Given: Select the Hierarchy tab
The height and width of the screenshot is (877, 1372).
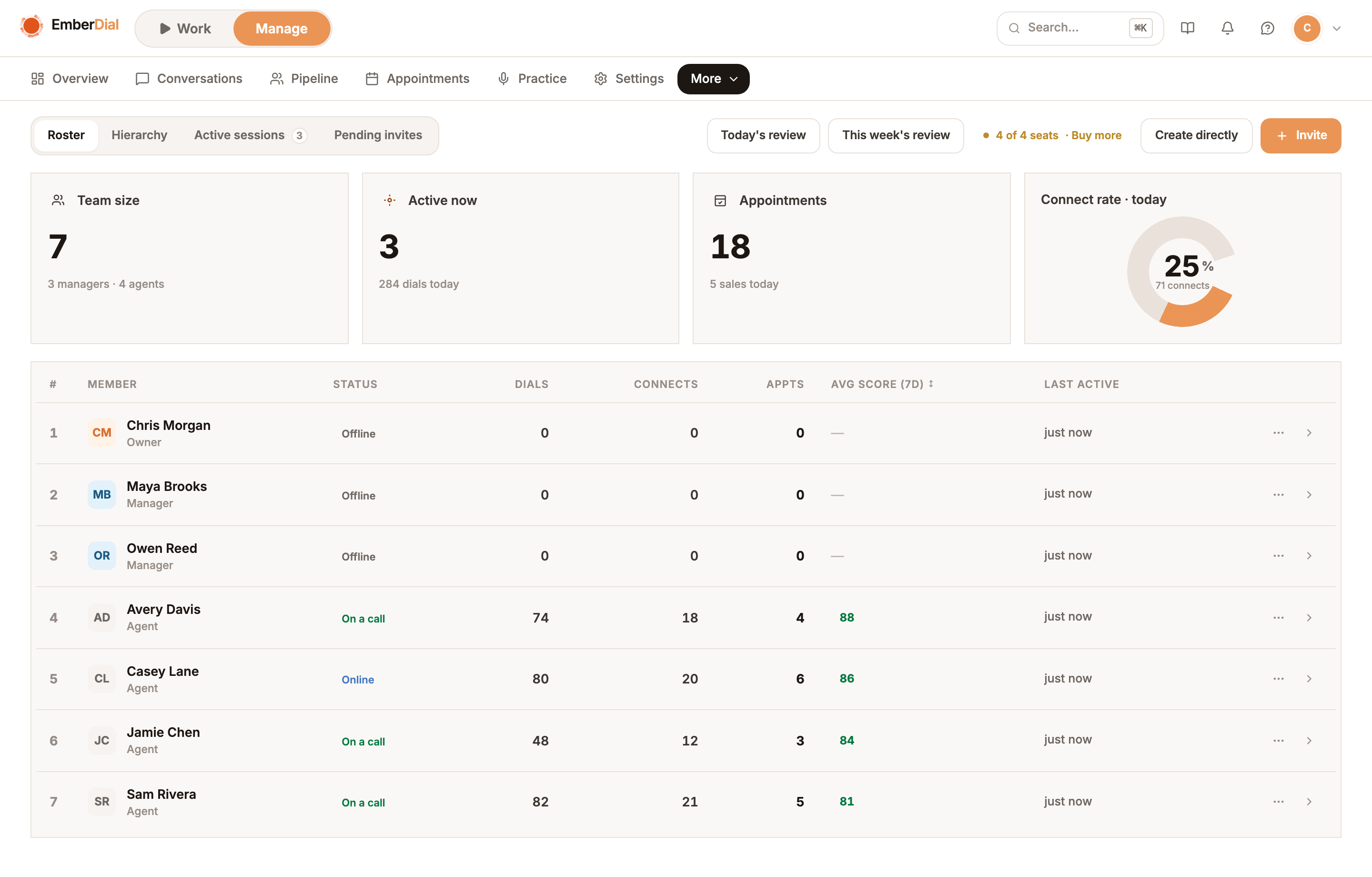Looking at the screenshot, I should [x=140, y=135].
